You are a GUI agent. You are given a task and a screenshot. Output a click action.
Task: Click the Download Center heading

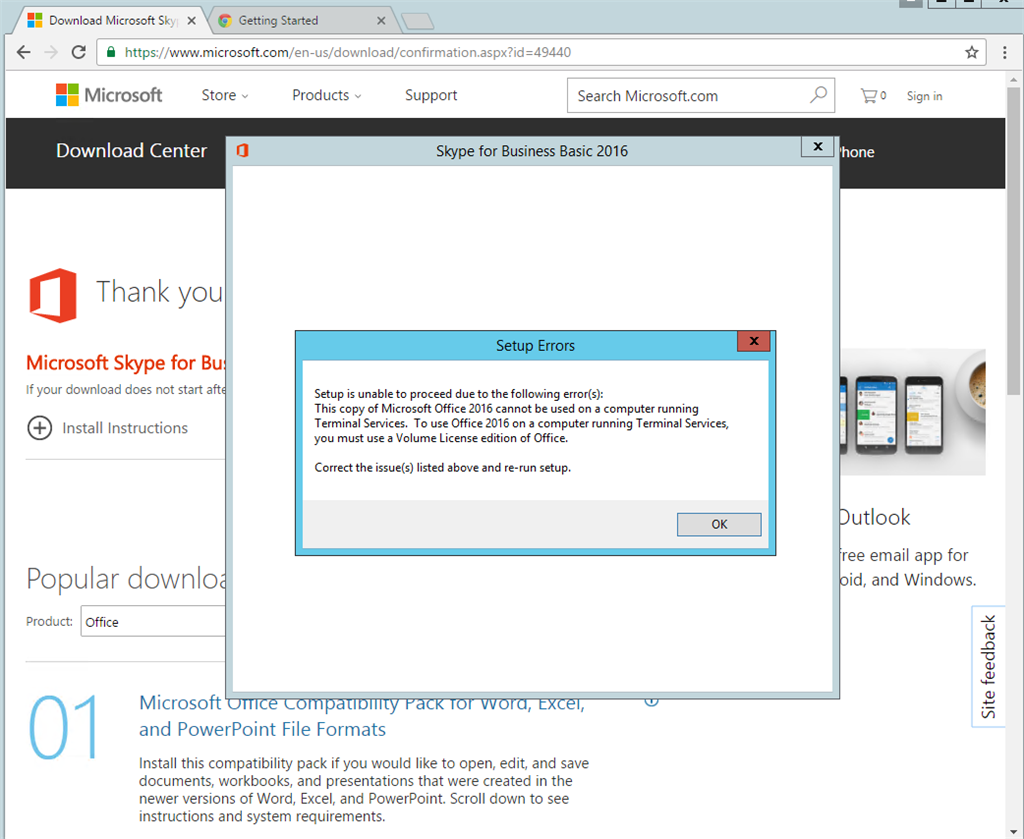pos(131,151)
